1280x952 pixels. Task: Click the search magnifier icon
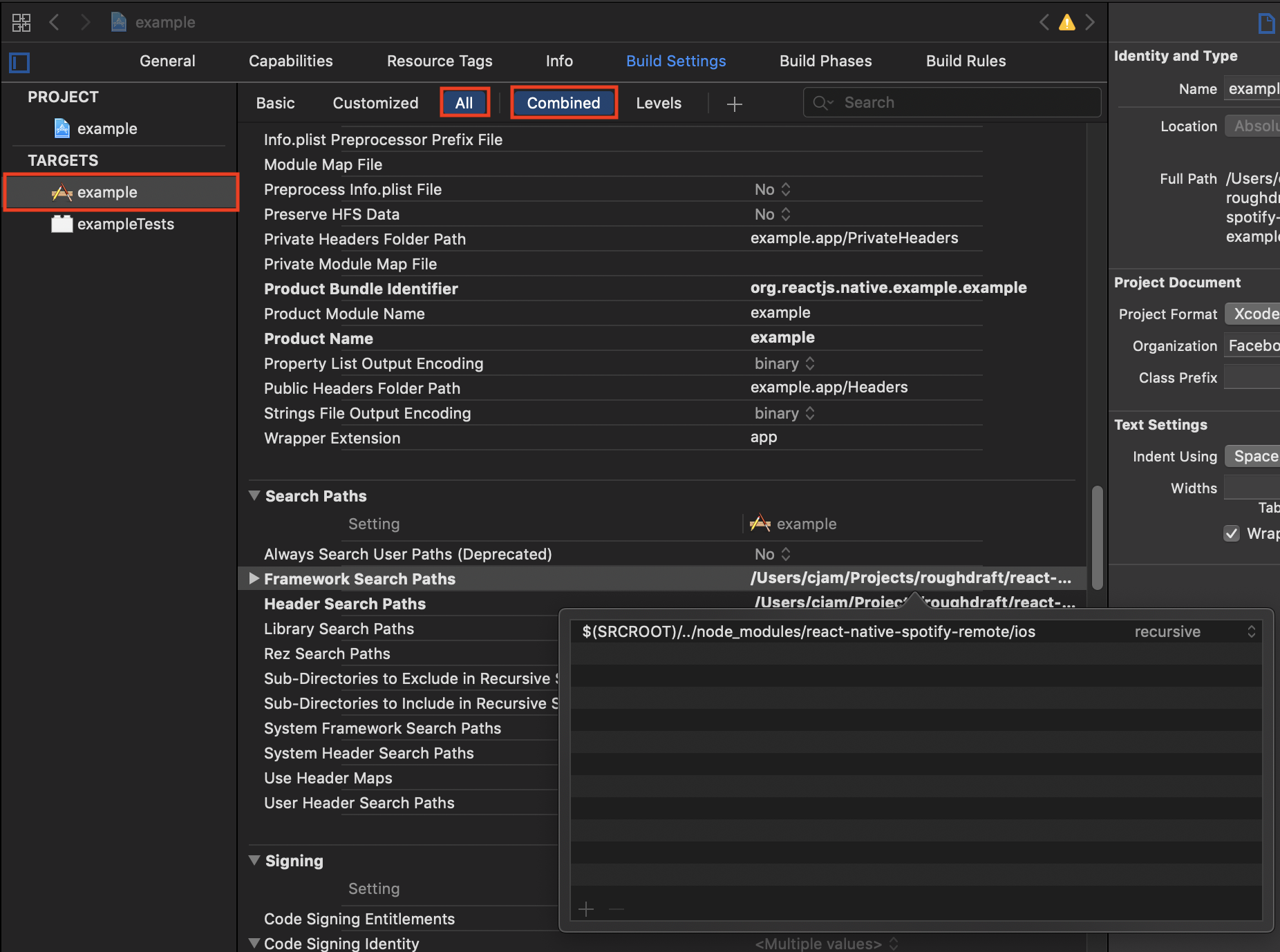[822, 103]
